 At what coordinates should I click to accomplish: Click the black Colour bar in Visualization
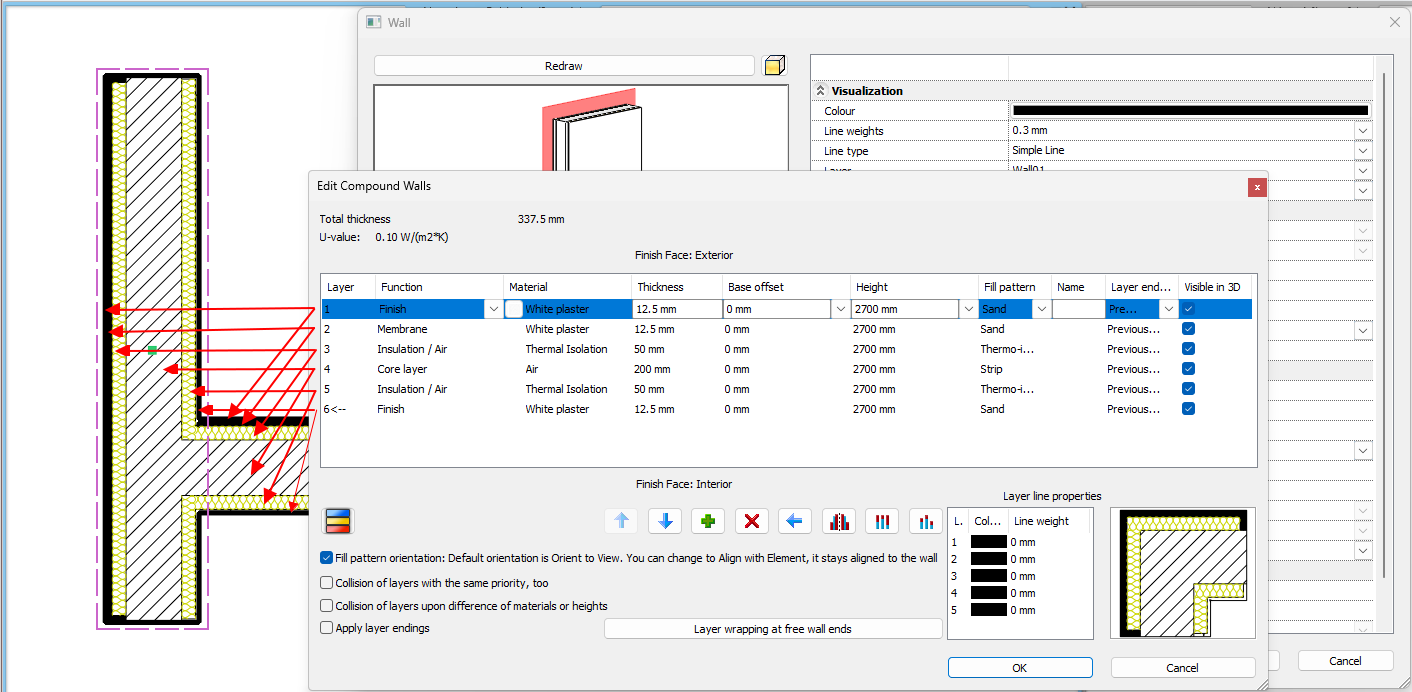coord(1190,111)
